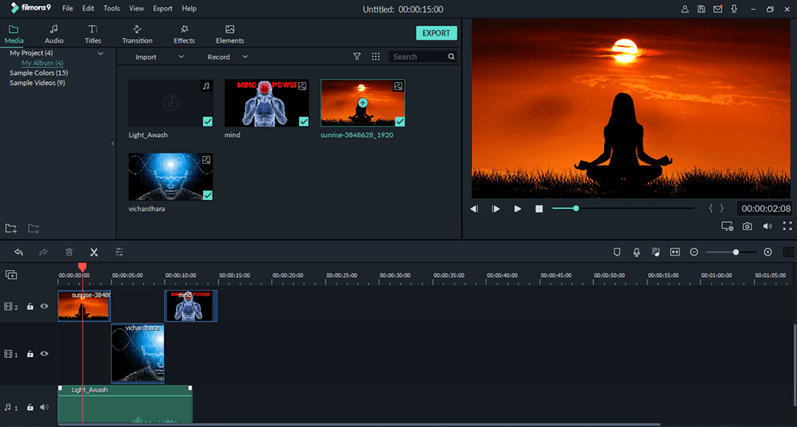Click the filter funnel icon in media library
The height and width of the screenshot is (427, 797).
point(357,57)
